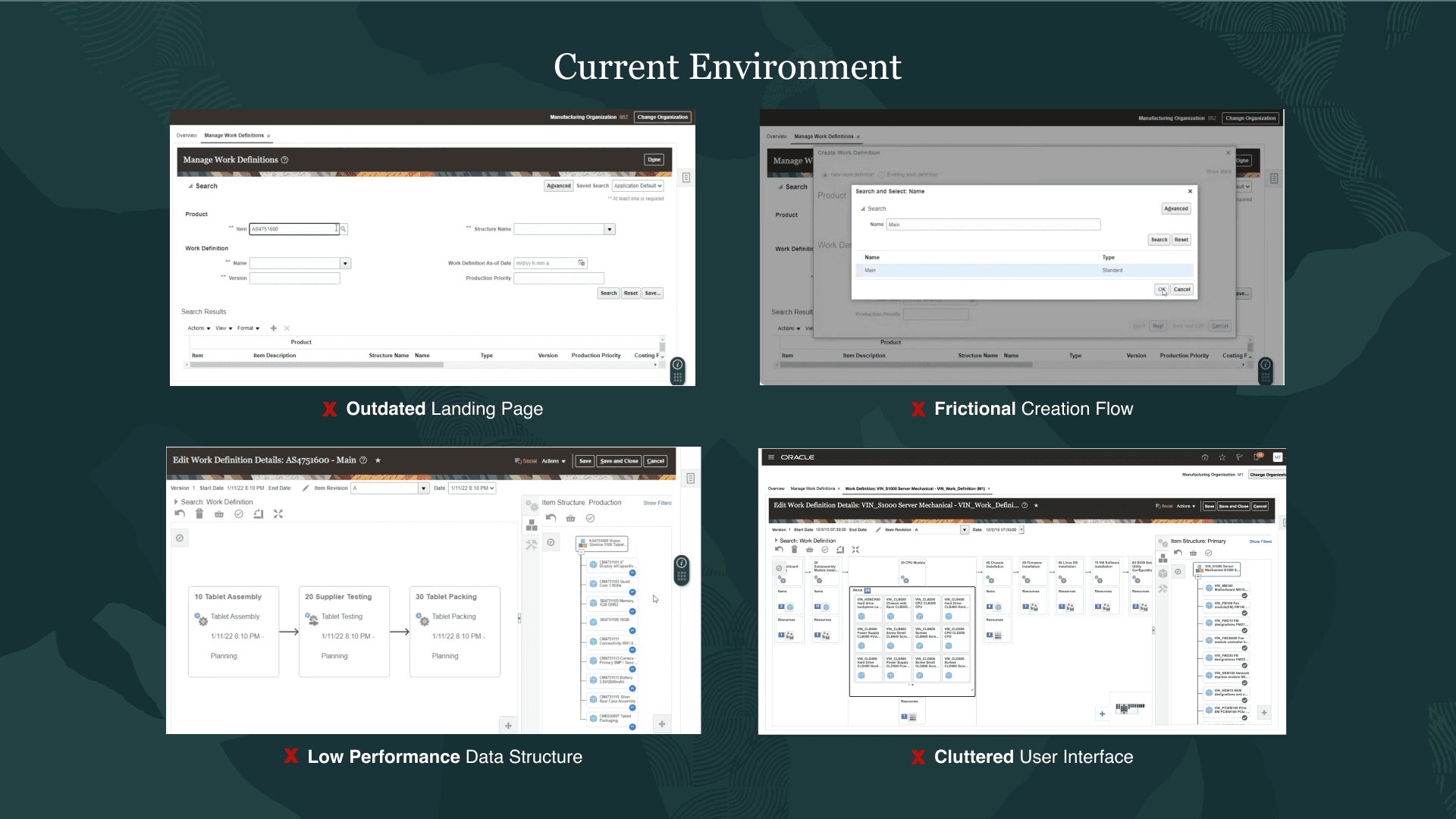
Task: Click the item search magnifier beside AS4751600 field
Action: tap(344, 229)
